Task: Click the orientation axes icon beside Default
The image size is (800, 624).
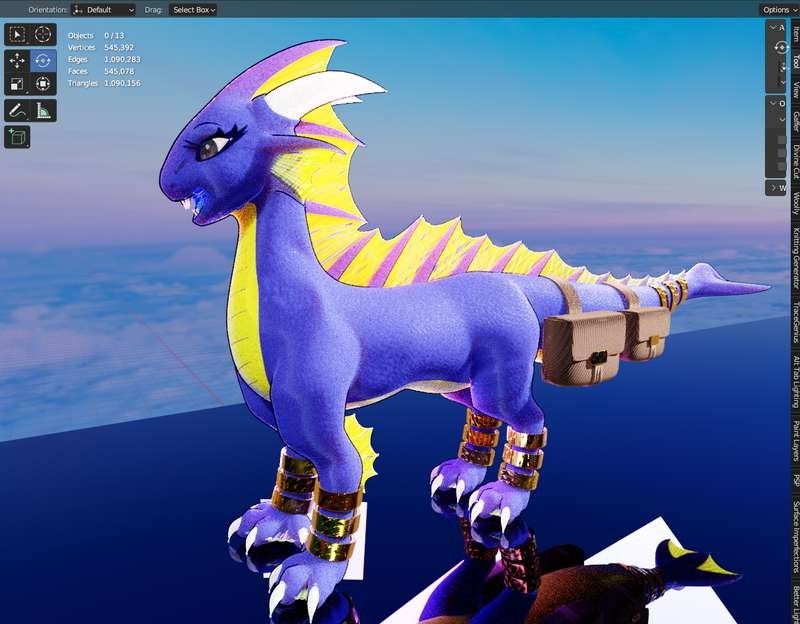Action: 78,10
